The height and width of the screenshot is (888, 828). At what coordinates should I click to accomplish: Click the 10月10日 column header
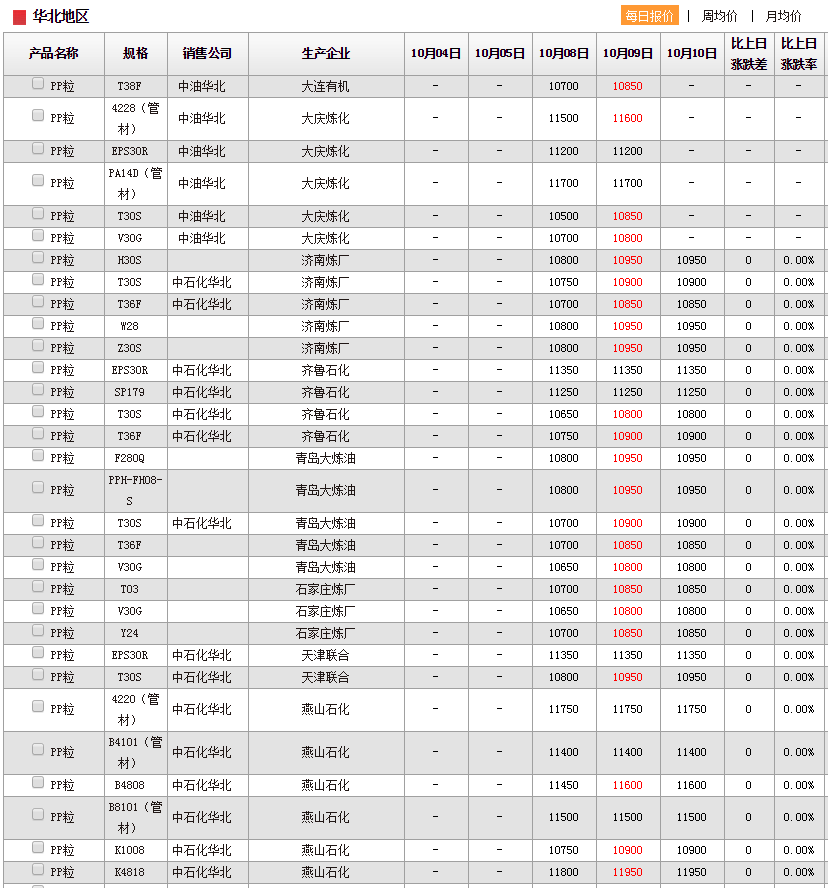(692, 54)
